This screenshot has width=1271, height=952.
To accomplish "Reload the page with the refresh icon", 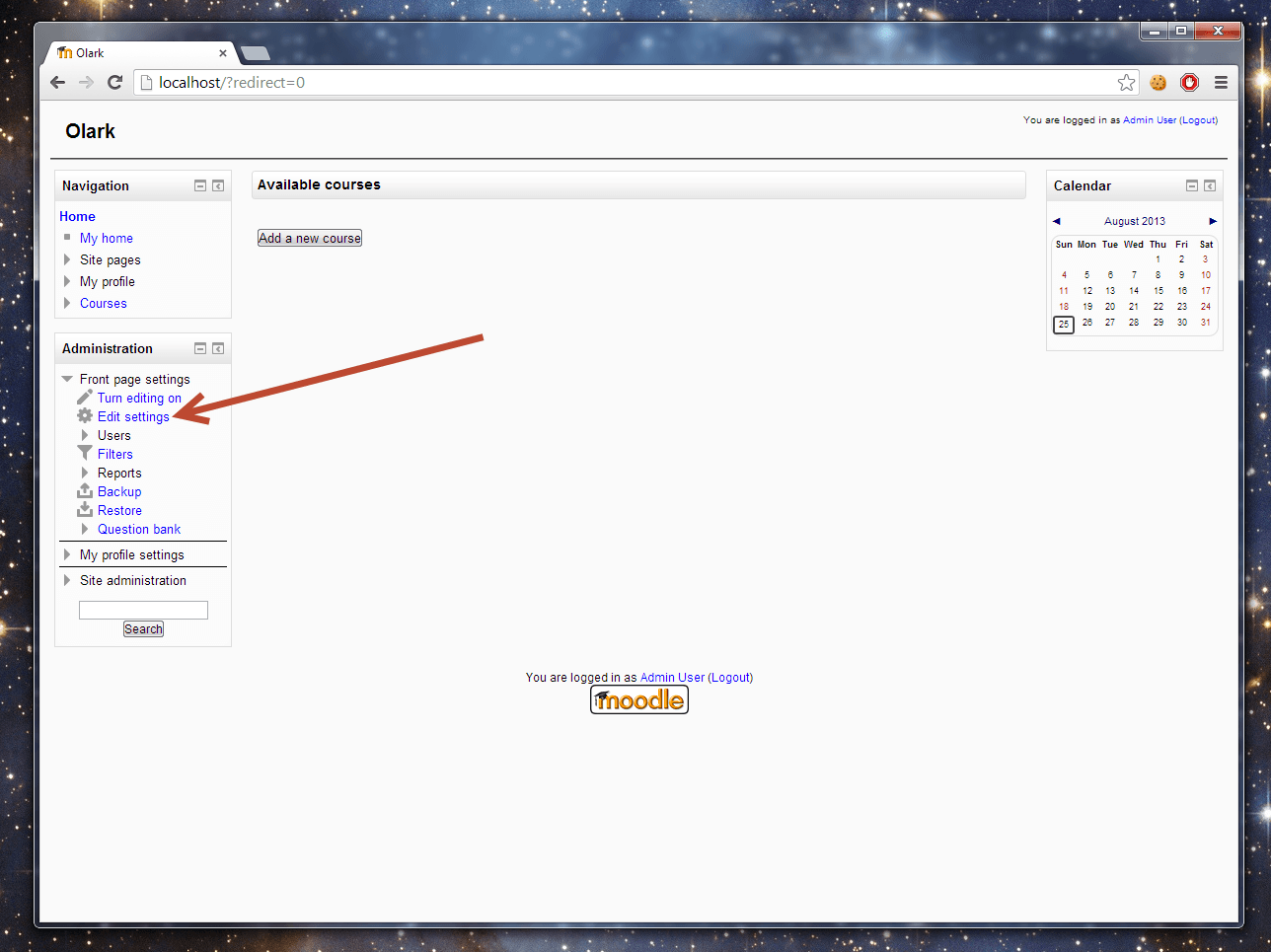I will [114, 83].
